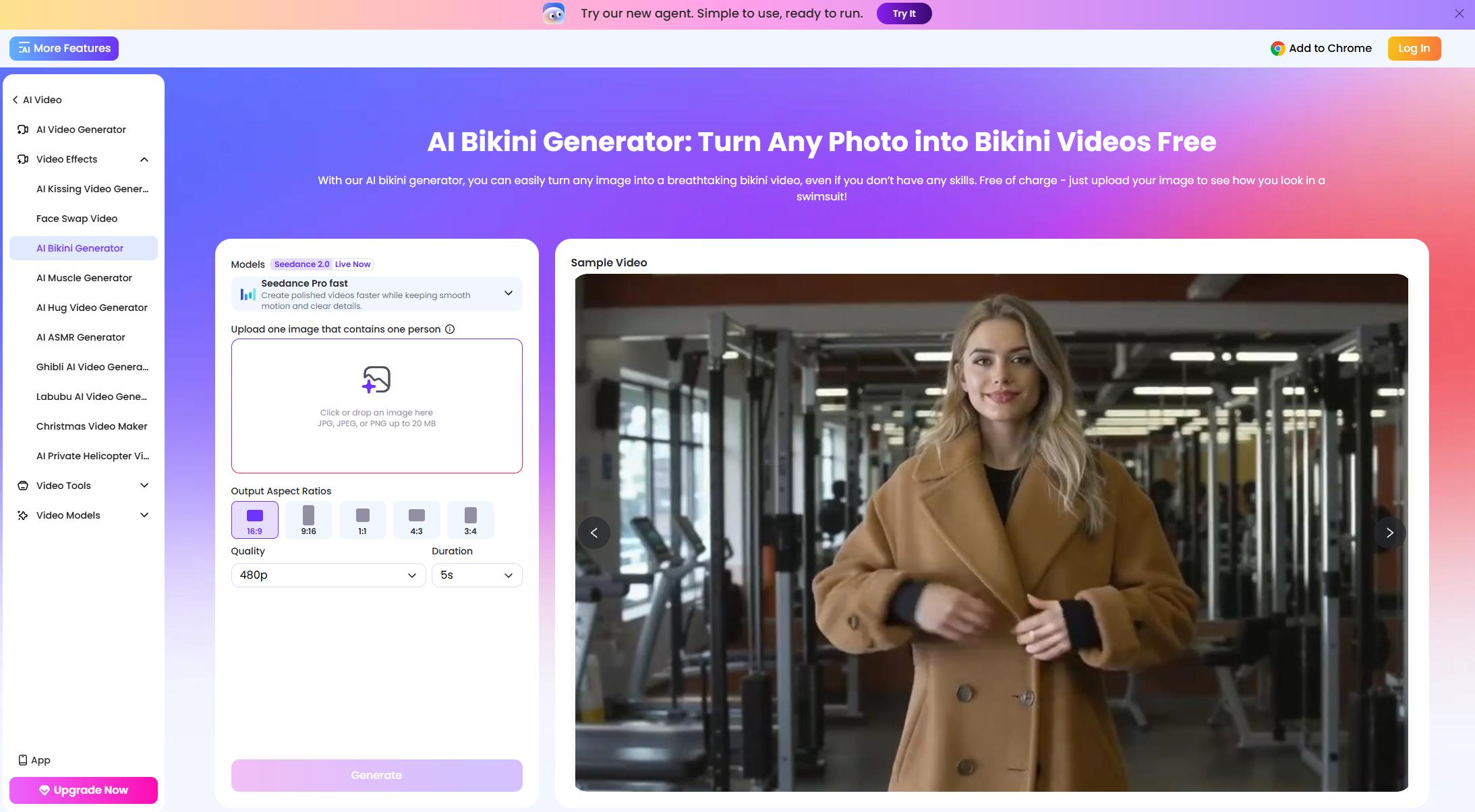Show previous sample video
Screen dimensions: 1475x812
pos(594,533)
